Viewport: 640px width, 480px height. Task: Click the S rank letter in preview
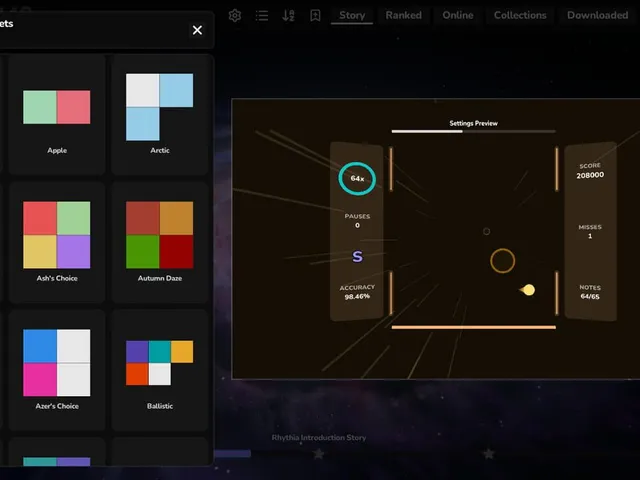(x=357, y=257)
